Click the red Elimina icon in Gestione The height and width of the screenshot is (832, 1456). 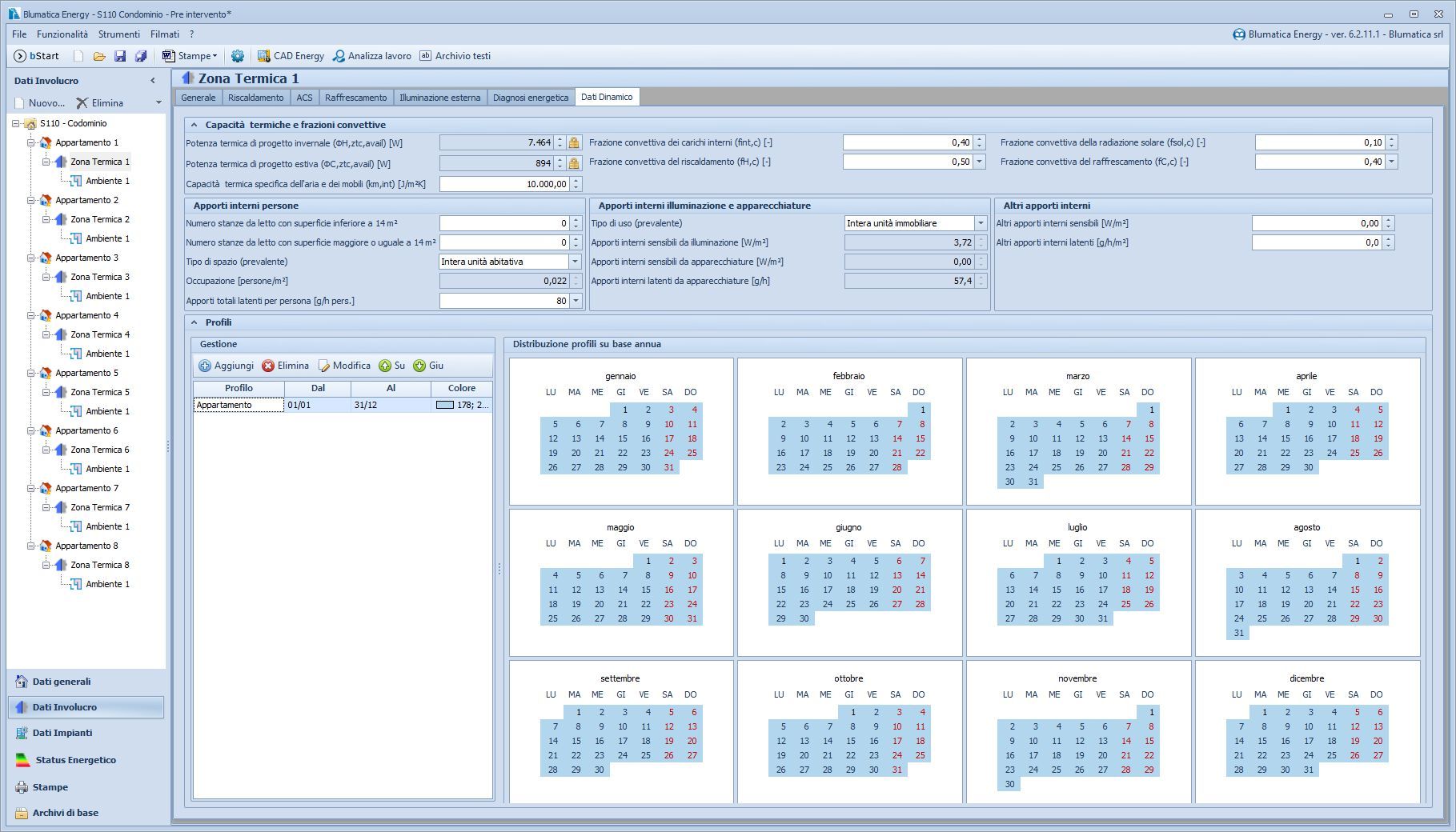pyautogui.click(x=269, y=366)
